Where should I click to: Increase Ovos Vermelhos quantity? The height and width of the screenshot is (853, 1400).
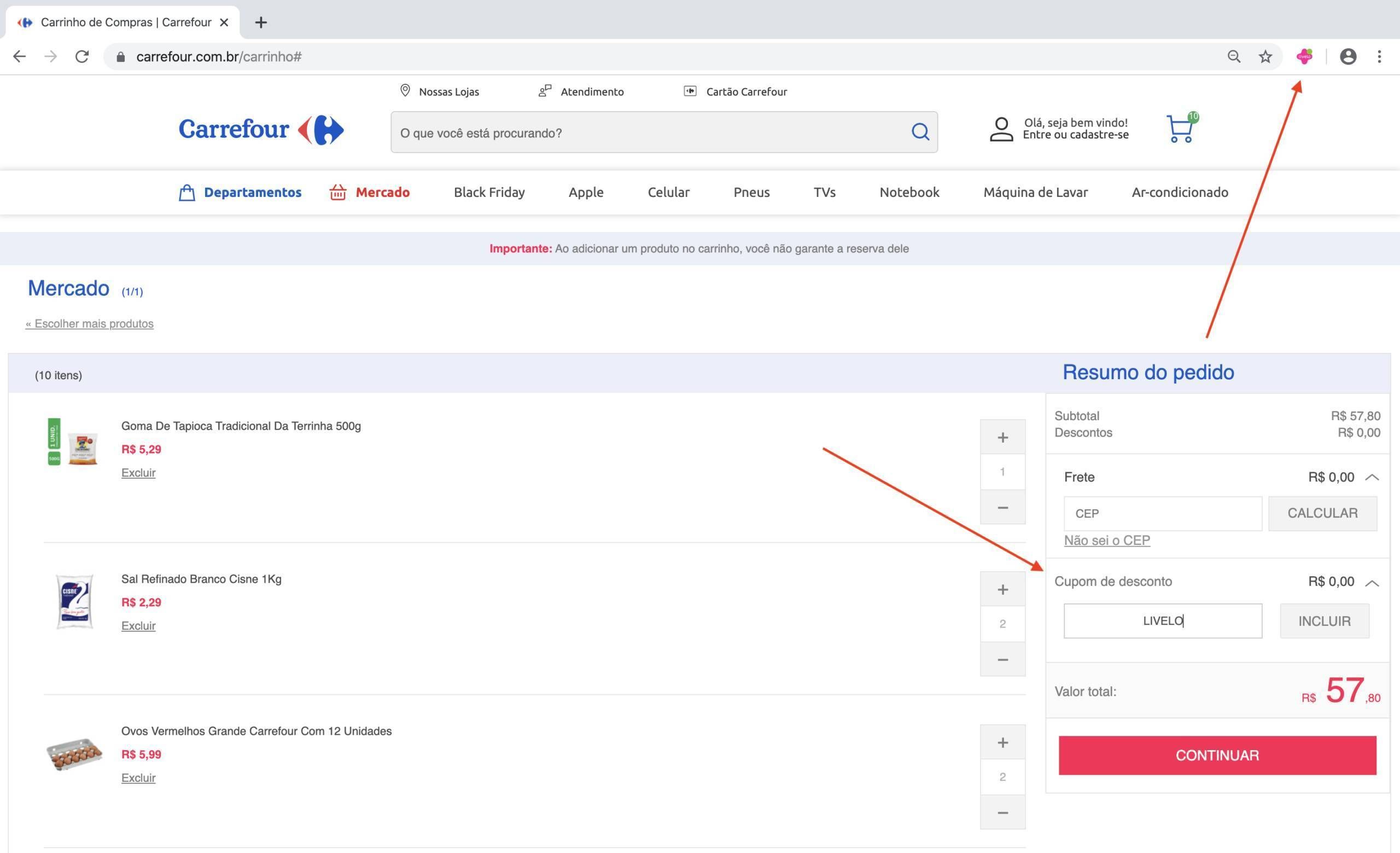(1002, 742)
